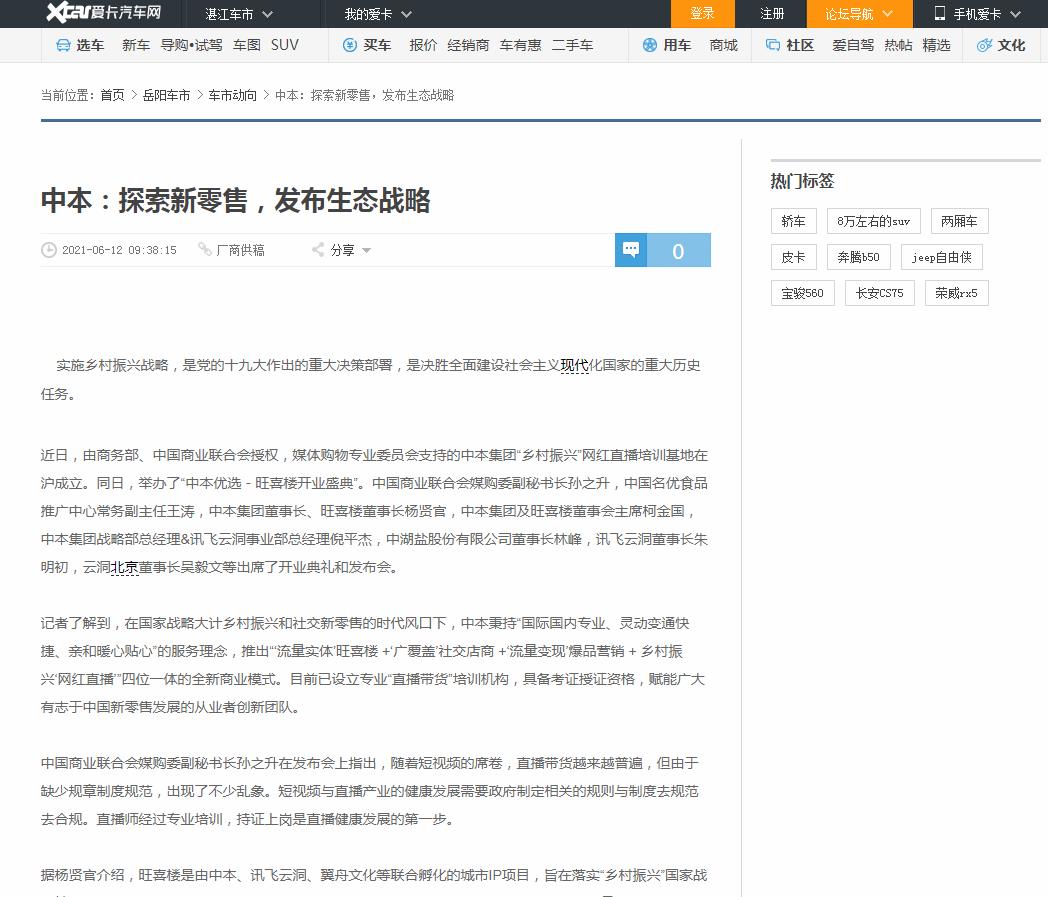Click the comment count 0 button

(x=678, y=250)
